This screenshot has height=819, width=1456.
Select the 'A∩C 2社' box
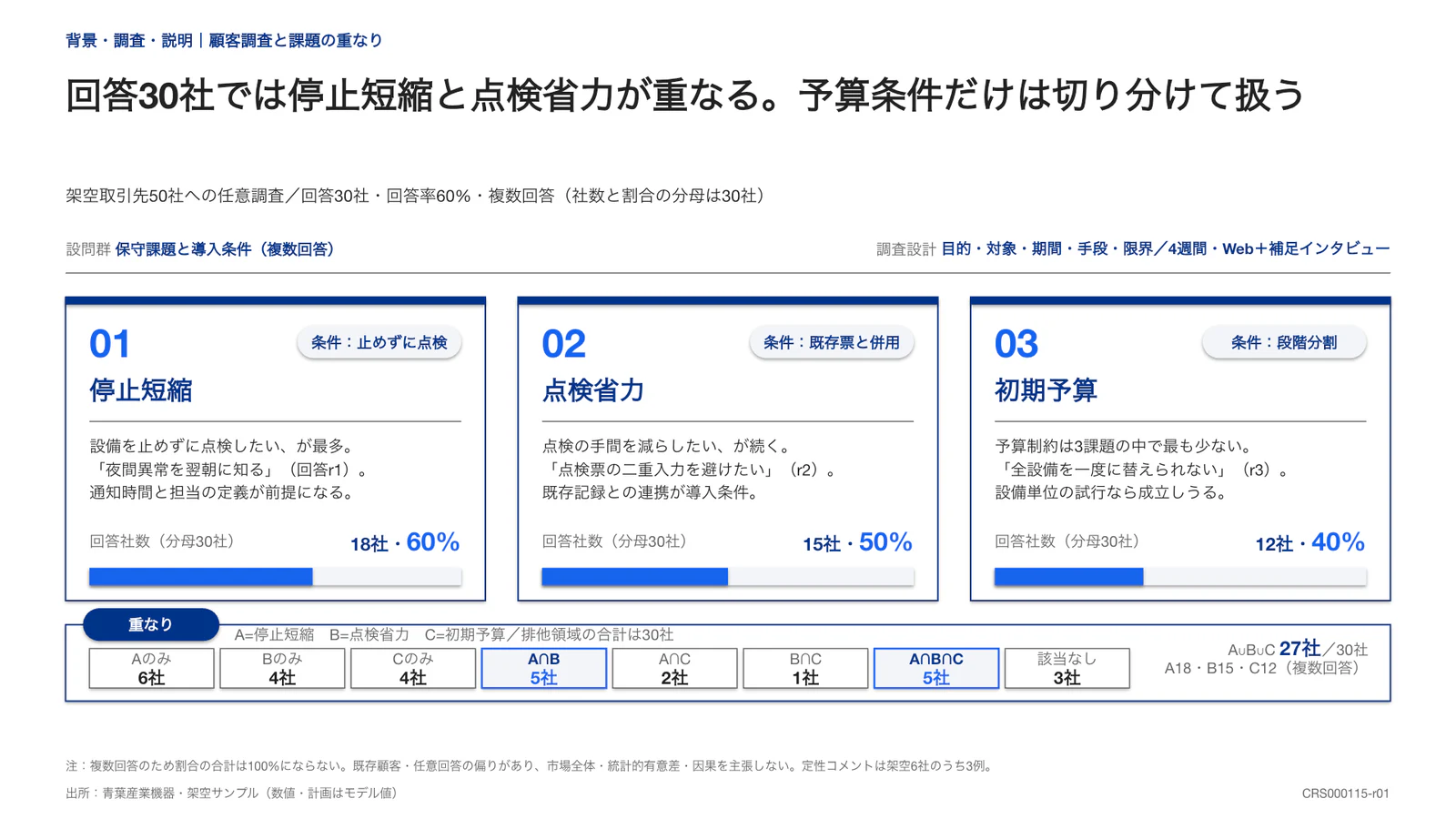(x=674, y=668)
